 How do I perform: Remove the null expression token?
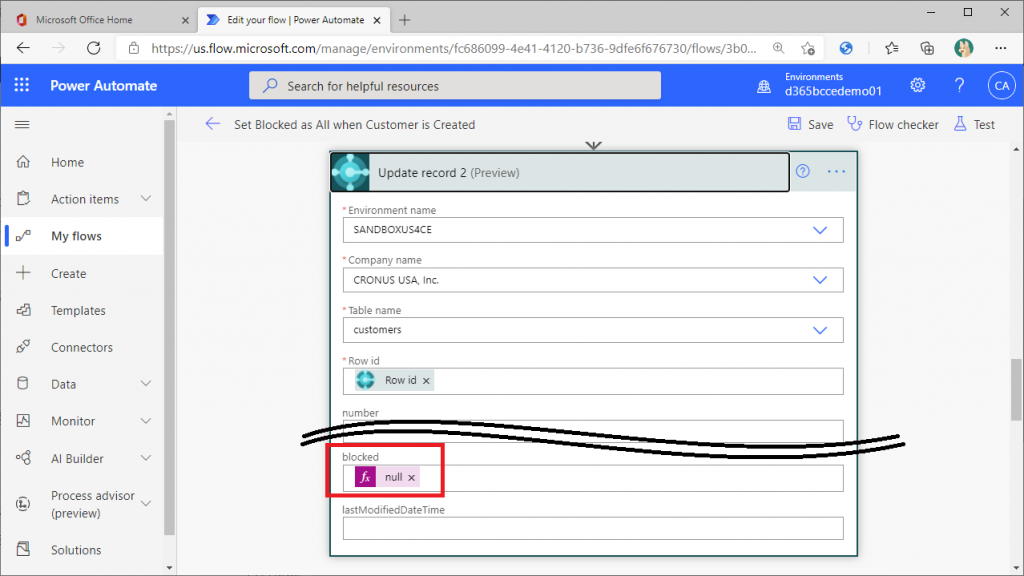411,477
